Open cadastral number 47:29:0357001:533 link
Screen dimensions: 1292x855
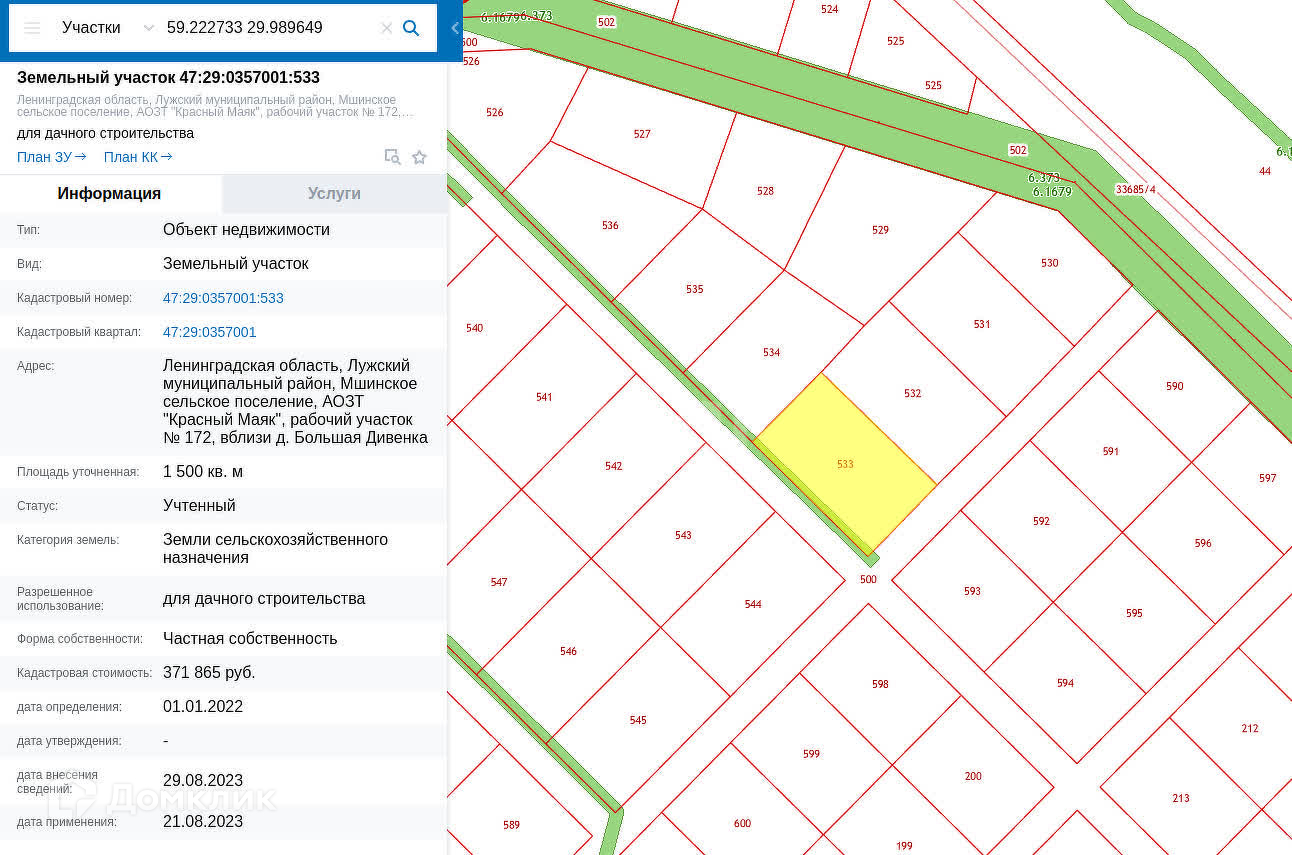[223, 298]
